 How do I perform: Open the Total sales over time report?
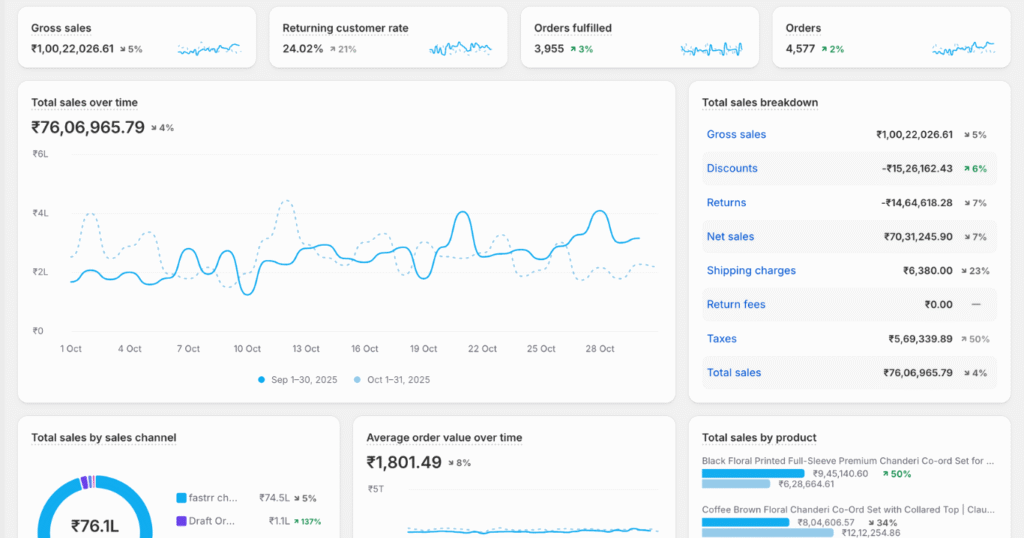pyautogui.click(x=84, y=103)
